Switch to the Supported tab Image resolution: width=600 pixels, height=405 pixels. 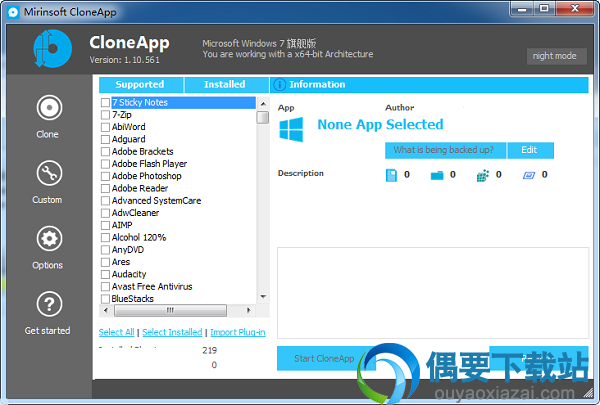click(141, 85)
